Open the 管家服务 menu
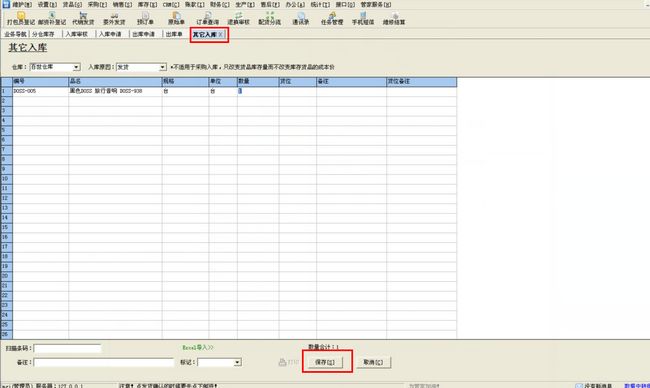650x388 pixels. (376, 5)
